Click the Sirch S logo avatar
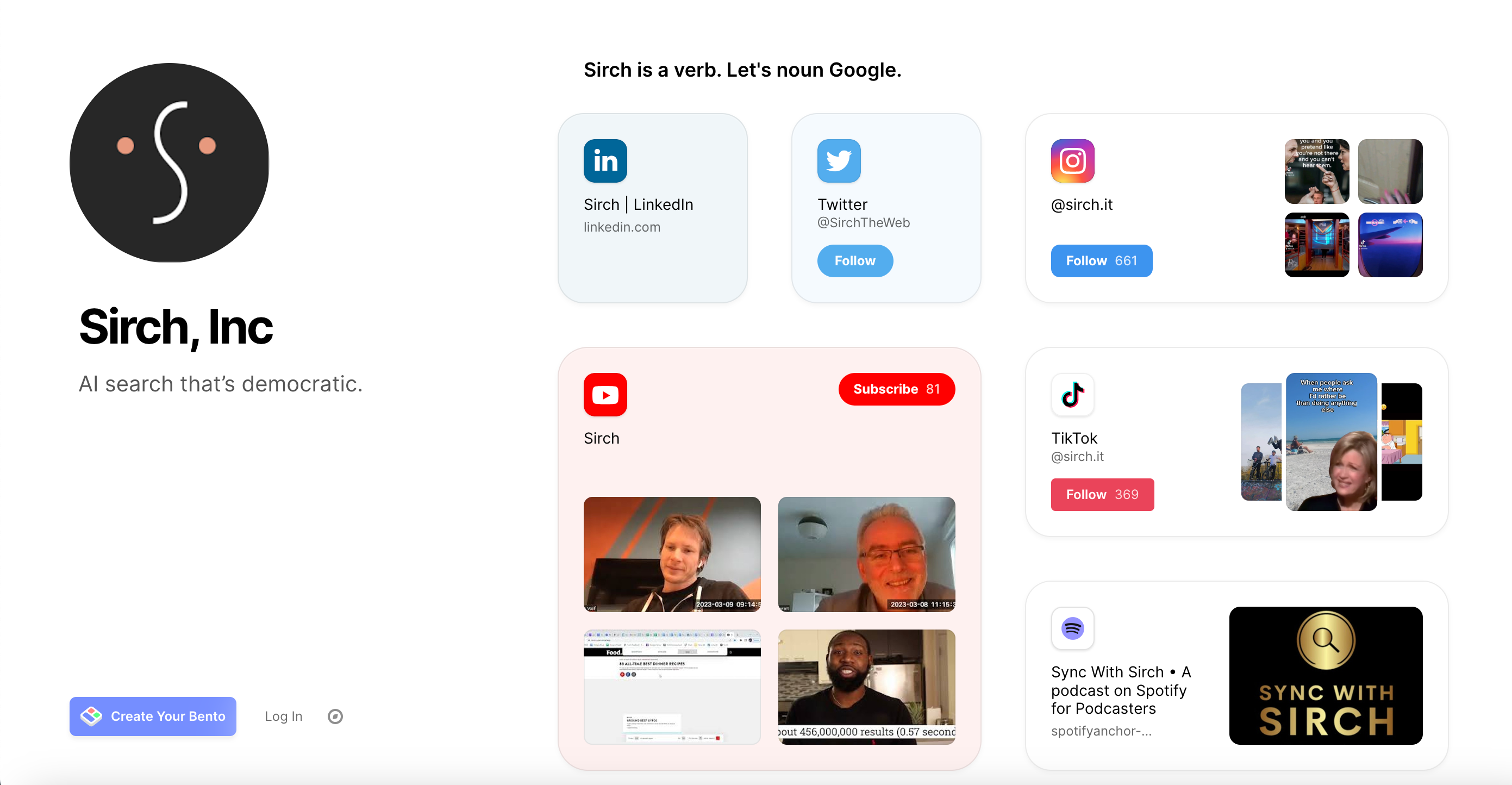 point(170,163)
